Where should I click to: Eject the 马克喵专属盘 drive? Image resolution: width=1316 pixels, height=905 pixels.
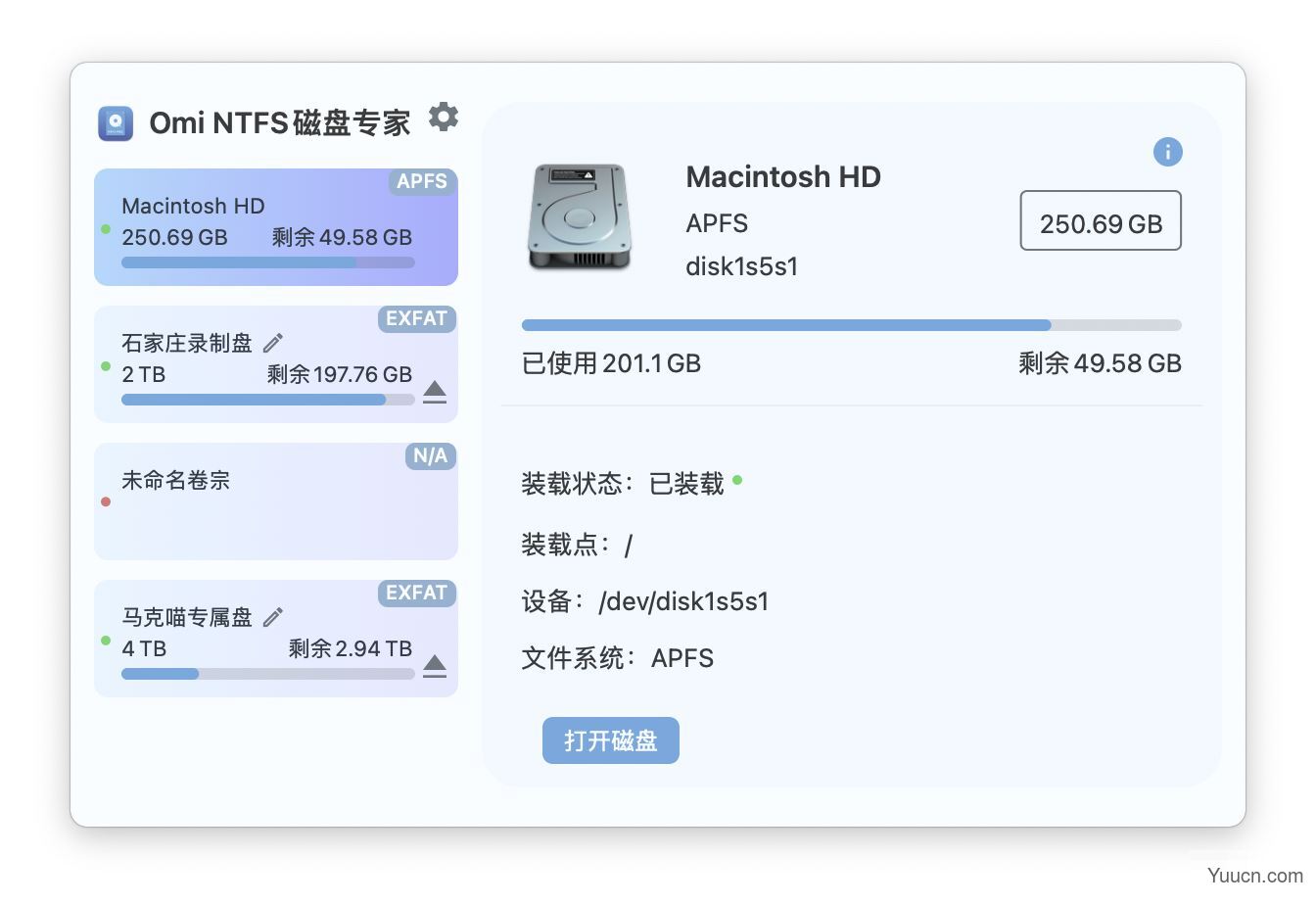point(435,666)
